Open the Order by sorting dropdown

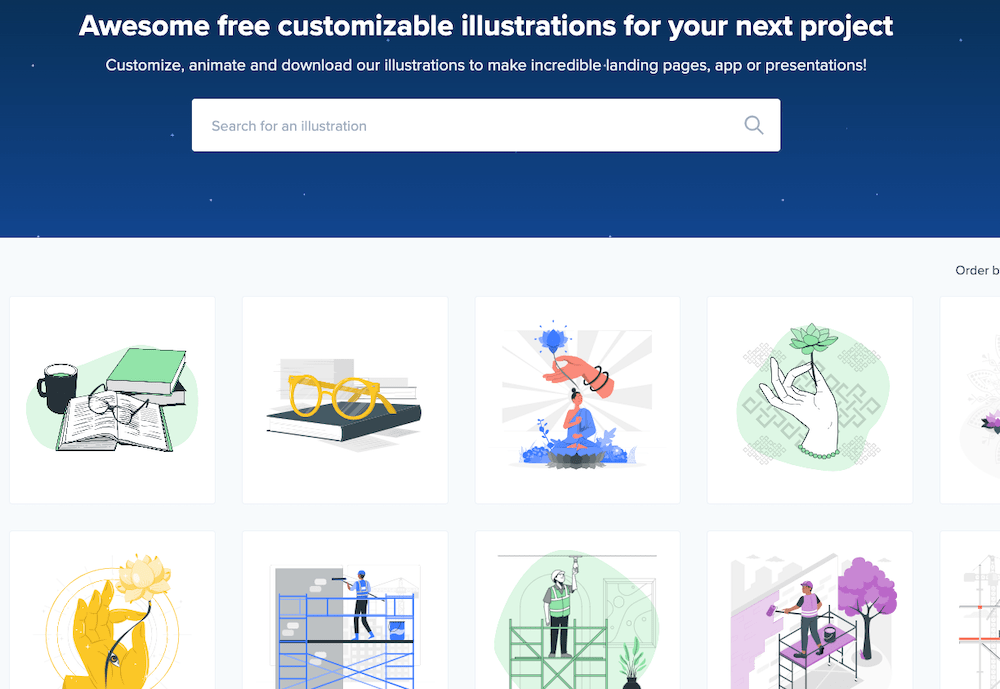point(978,270)
